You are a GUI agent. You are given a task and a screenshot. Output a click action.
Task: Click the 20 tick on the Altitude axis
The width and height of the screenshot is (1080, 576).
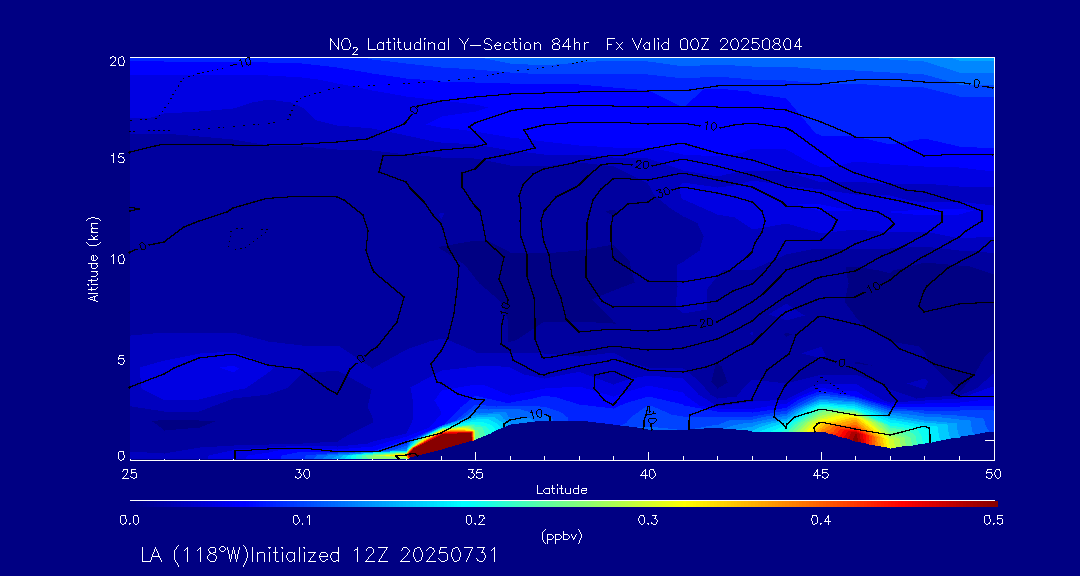point(118,60)
